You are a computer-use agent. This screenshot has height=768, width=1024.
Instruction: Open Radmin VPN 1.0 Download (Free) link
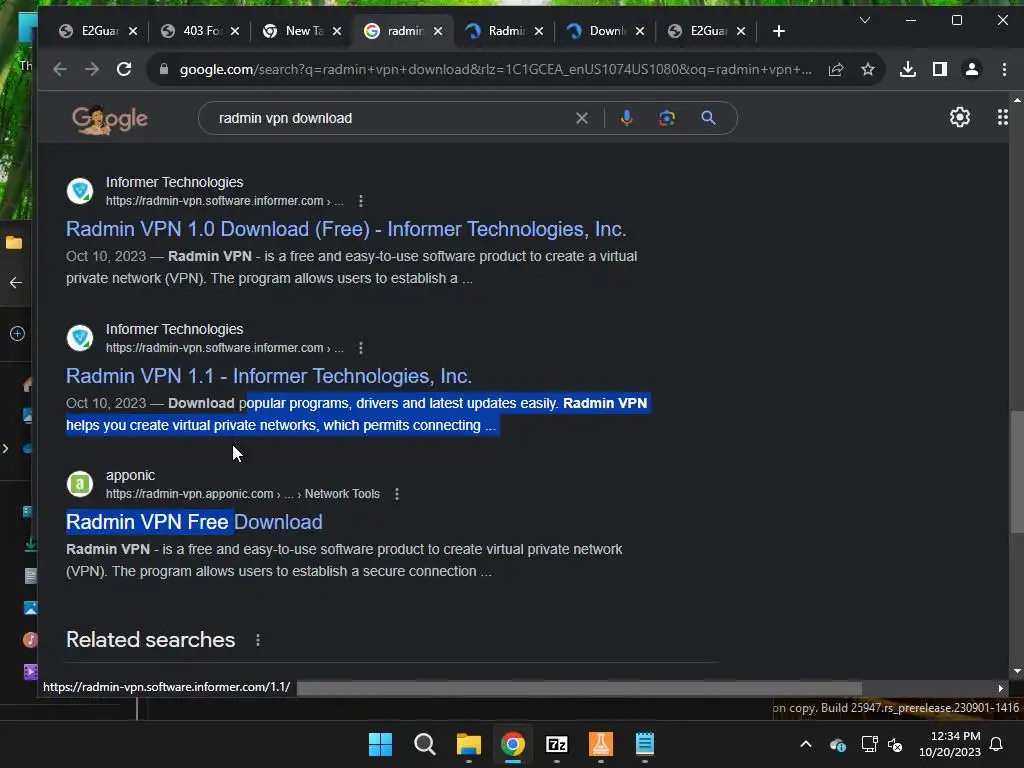coord(346,229)
